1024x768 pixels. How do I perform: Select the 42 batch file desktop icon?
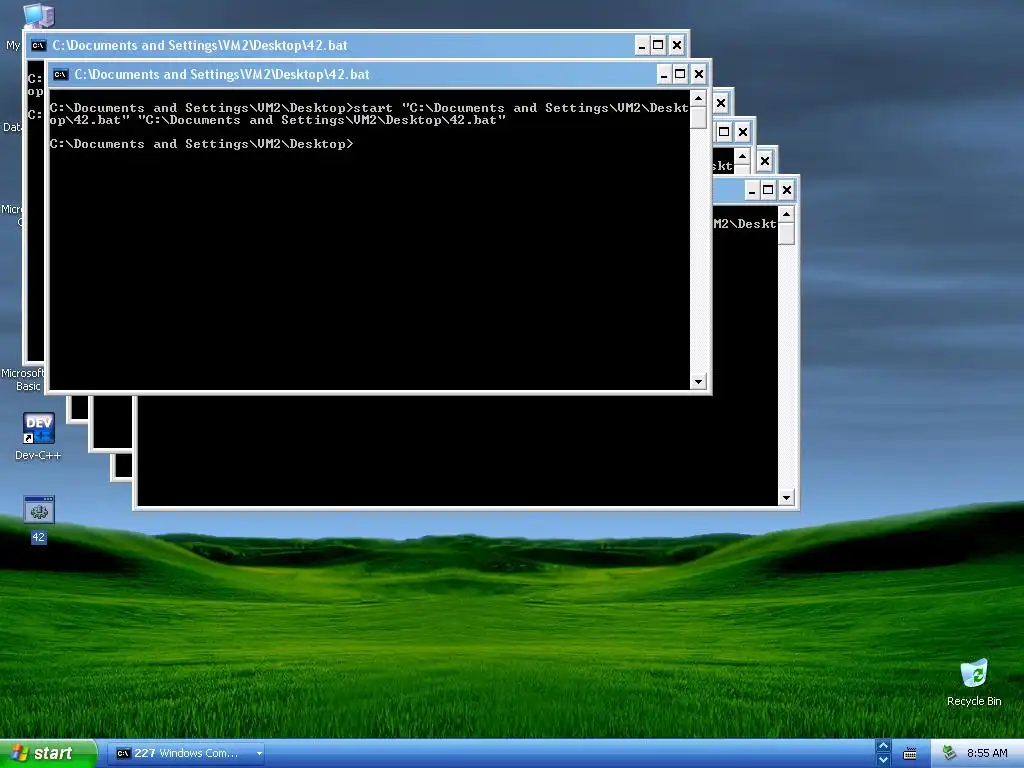39,520
